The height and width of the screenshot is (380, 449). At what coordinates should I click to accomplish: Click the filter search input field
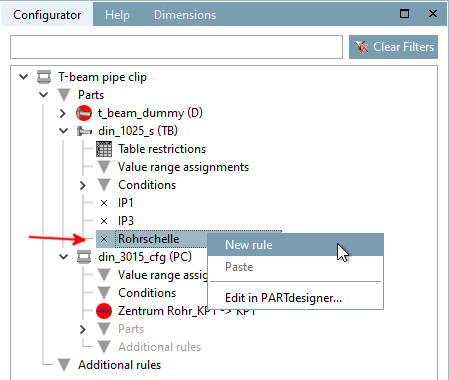tap(176, 47)
